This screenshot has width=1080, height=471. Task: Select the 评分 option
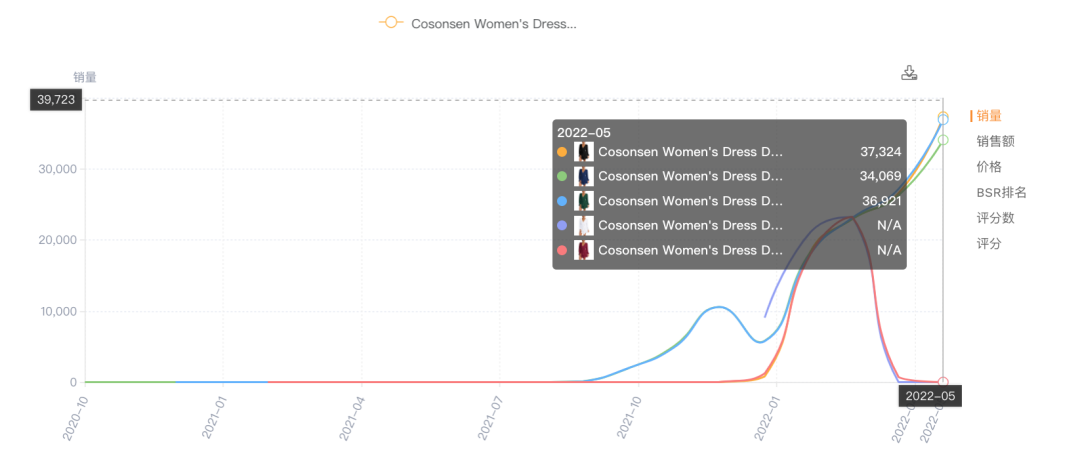tap(989, 243)
